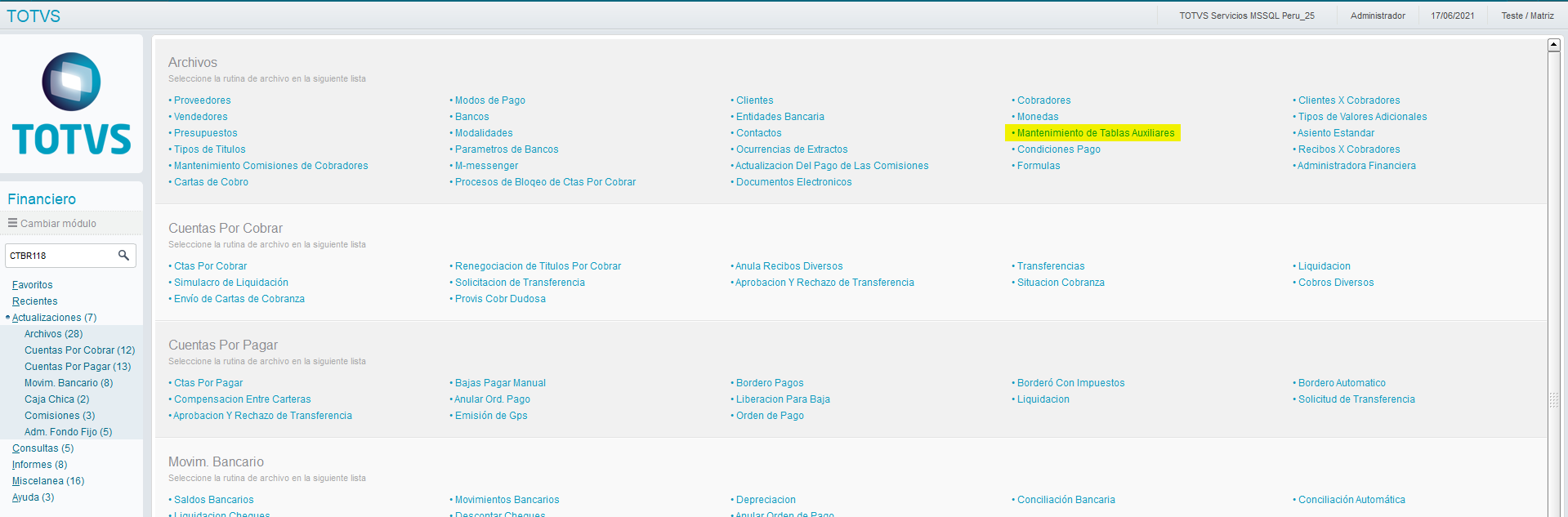Screen dimensions: 1568x517
Task: Open Tipos de Titulos
Action: click(x=210, y=149)
